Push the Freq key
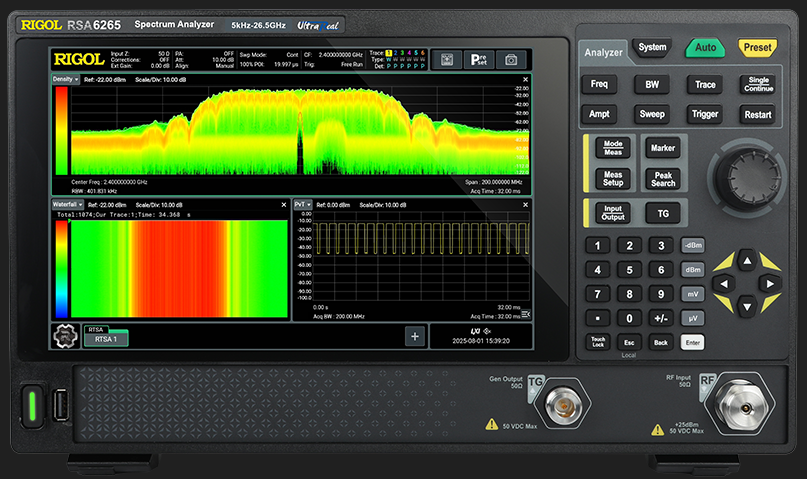Viewport: 807px width, 479px height. pyautogui.click(x=599, y=84)
